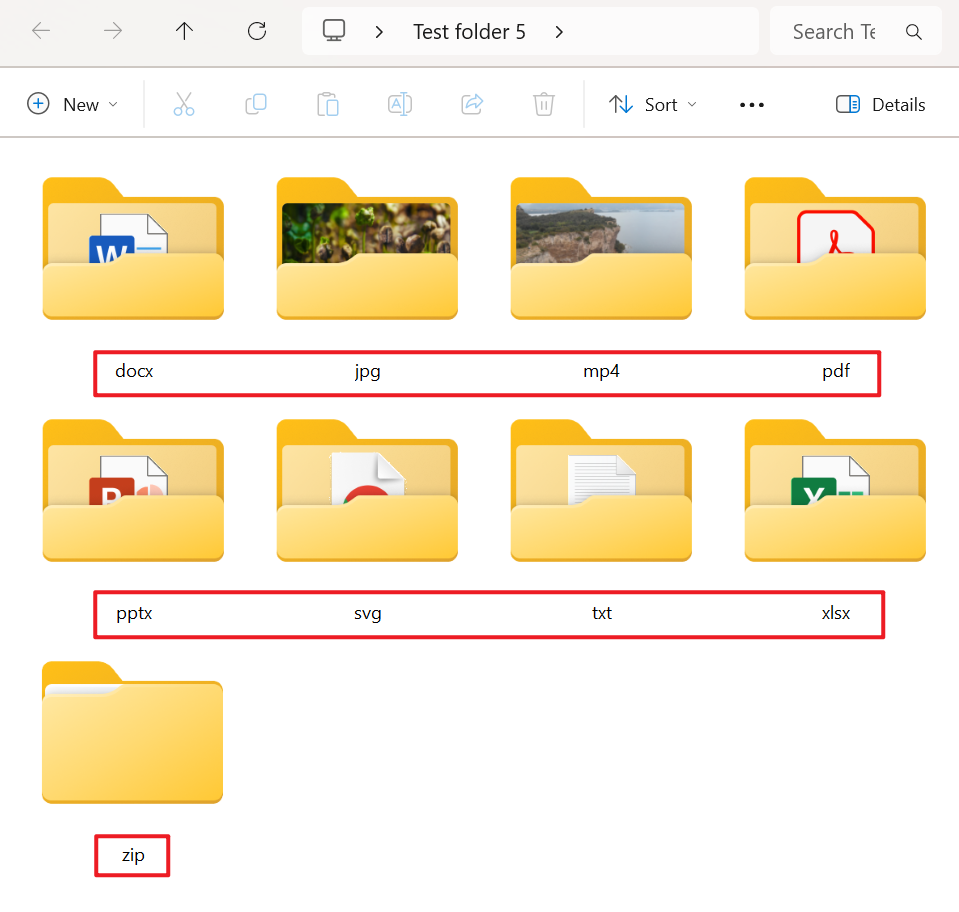The height and width of the screenshot is (912, 959).
Task: Expand the chevron after Test folder 5
Action: 559,32
